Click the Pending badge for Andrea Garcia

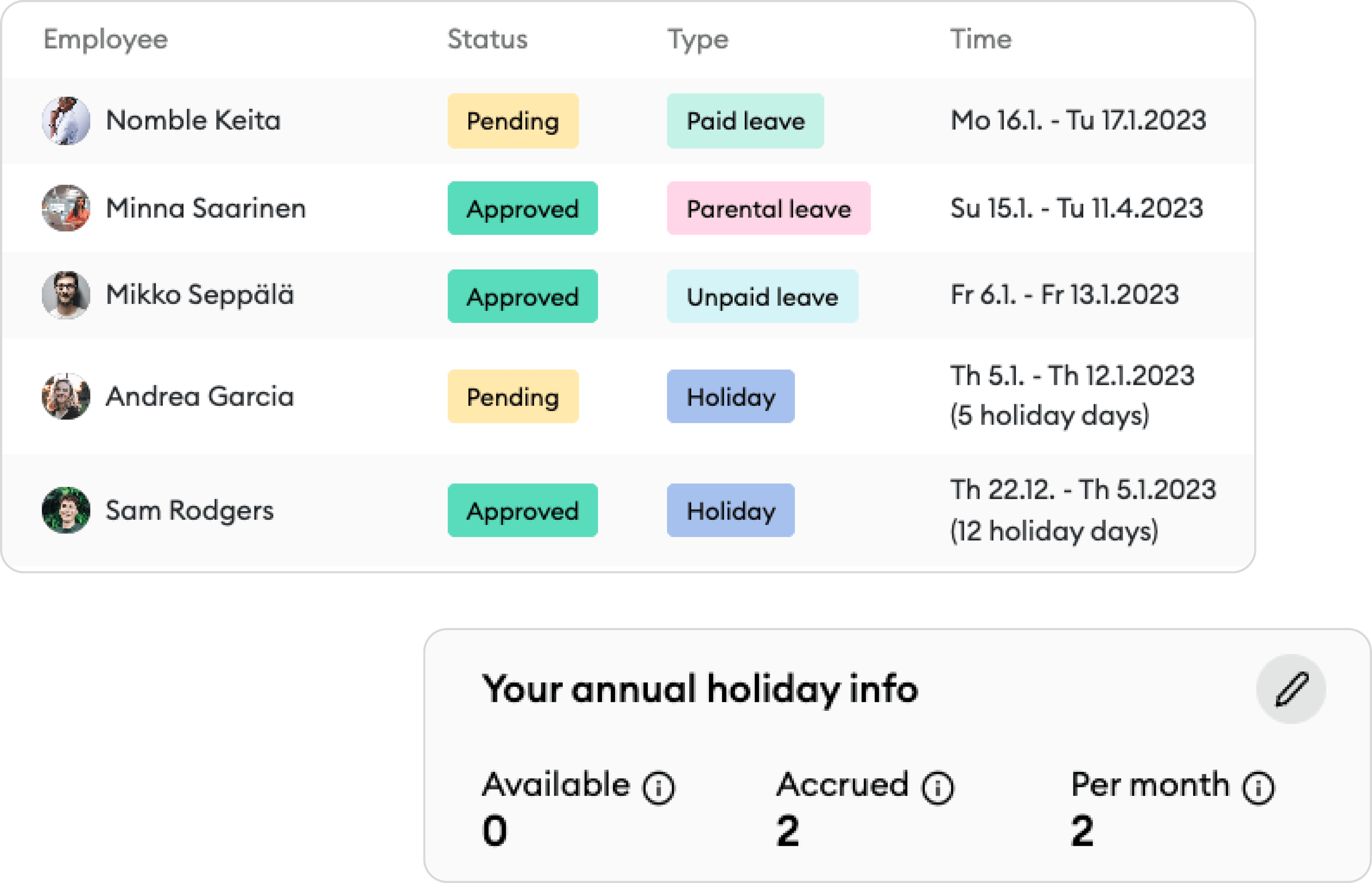pos(513,396)
